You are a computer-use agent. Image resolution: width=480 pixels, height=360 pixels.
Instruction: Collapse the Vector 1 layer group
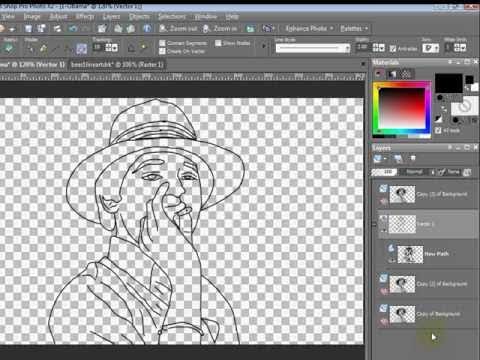click(x=374, y=224)
